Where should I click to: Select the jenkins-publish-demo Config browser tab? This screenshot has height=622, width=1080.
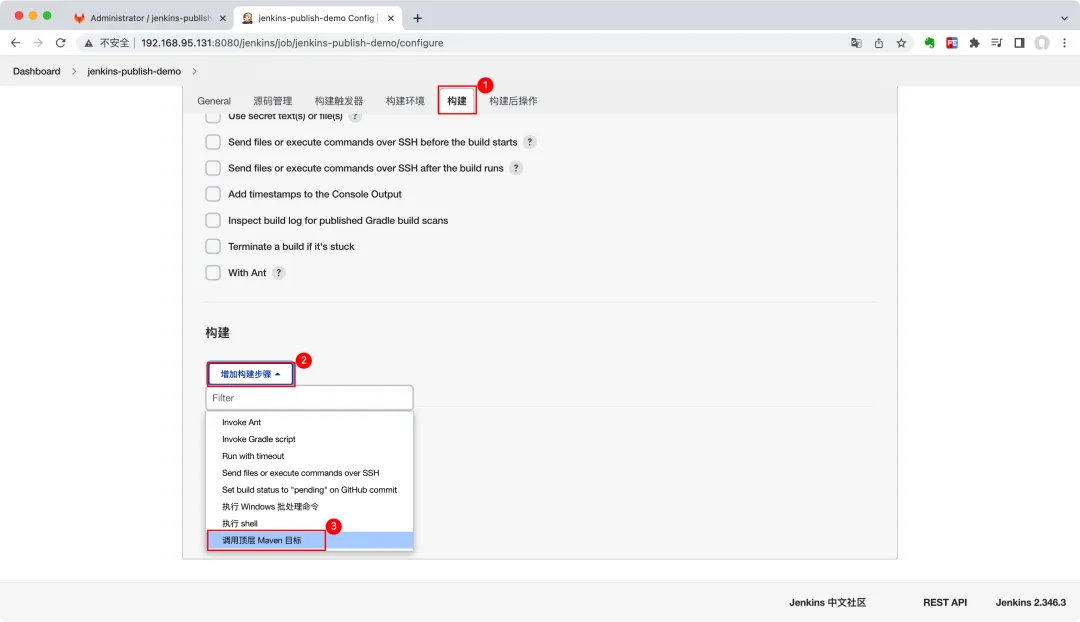[317, 19]
